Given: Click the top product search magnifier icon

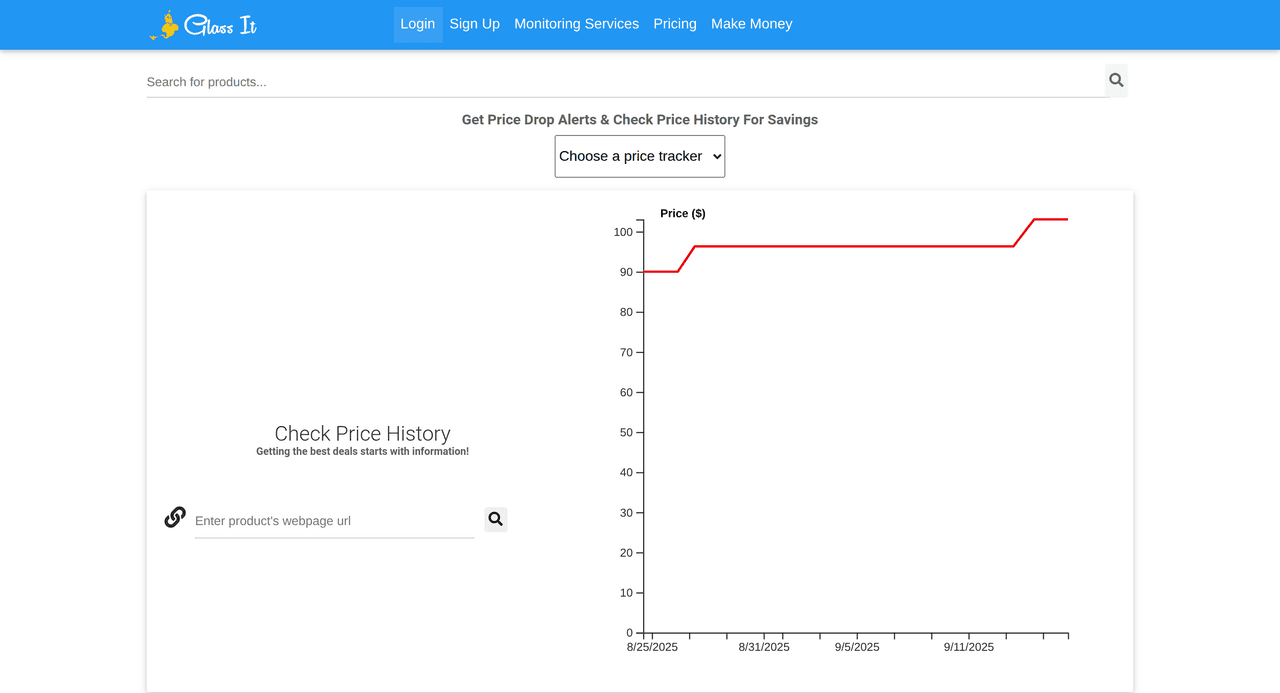Looking at the screenshot, I should click(x=1116, y=80).
